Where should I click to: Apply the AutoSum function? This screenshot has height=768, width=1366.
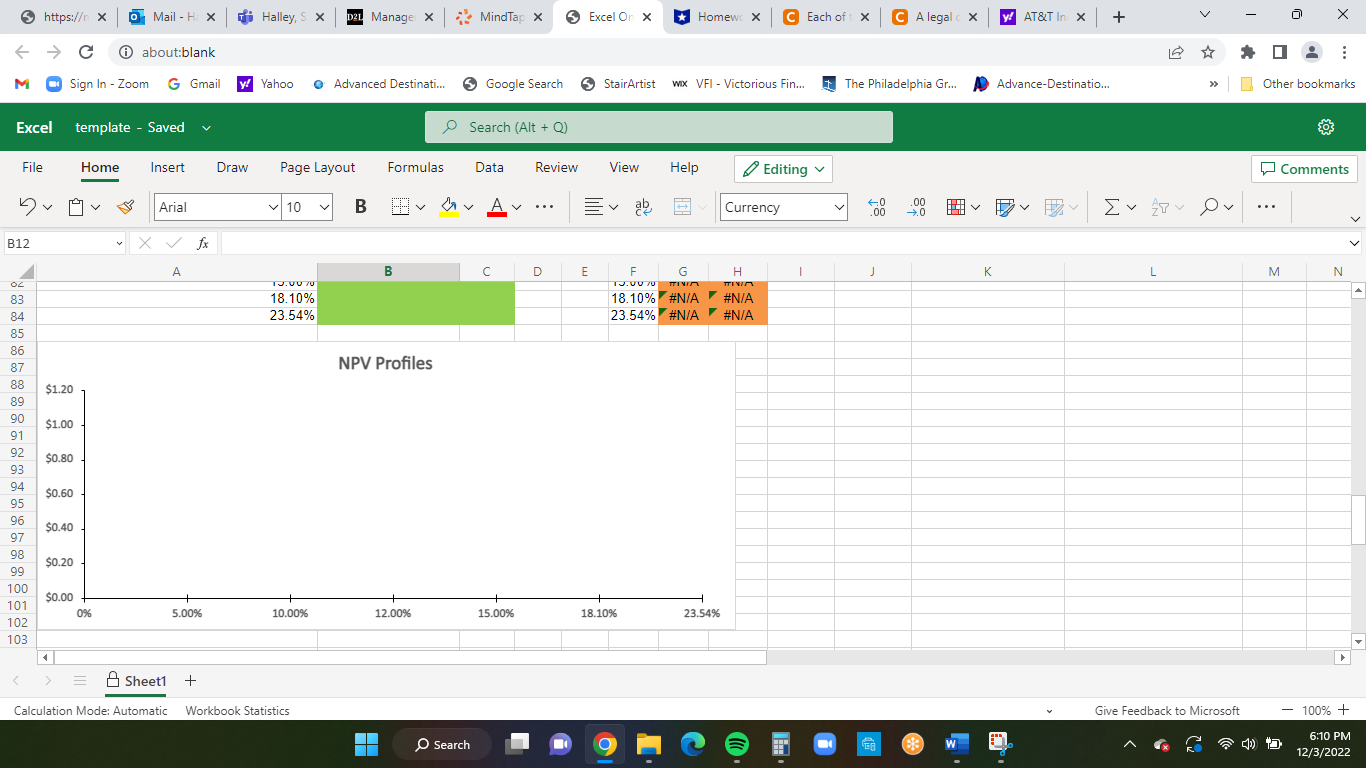pyautogui.click(x=1113, y=206)
